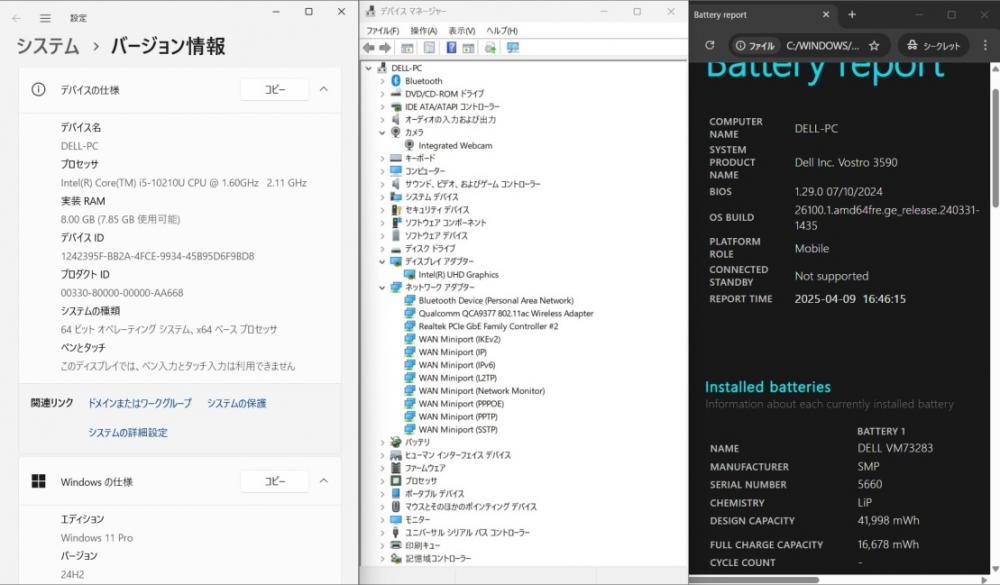
Task: Collapse the カメラ category
Action: [382, 133]
